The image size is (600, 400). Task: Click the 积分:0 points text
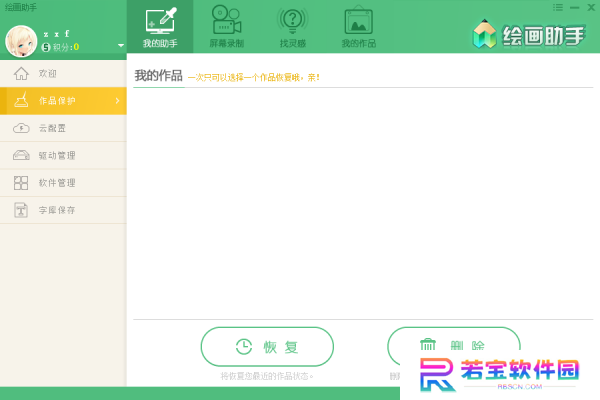[66, 47]
